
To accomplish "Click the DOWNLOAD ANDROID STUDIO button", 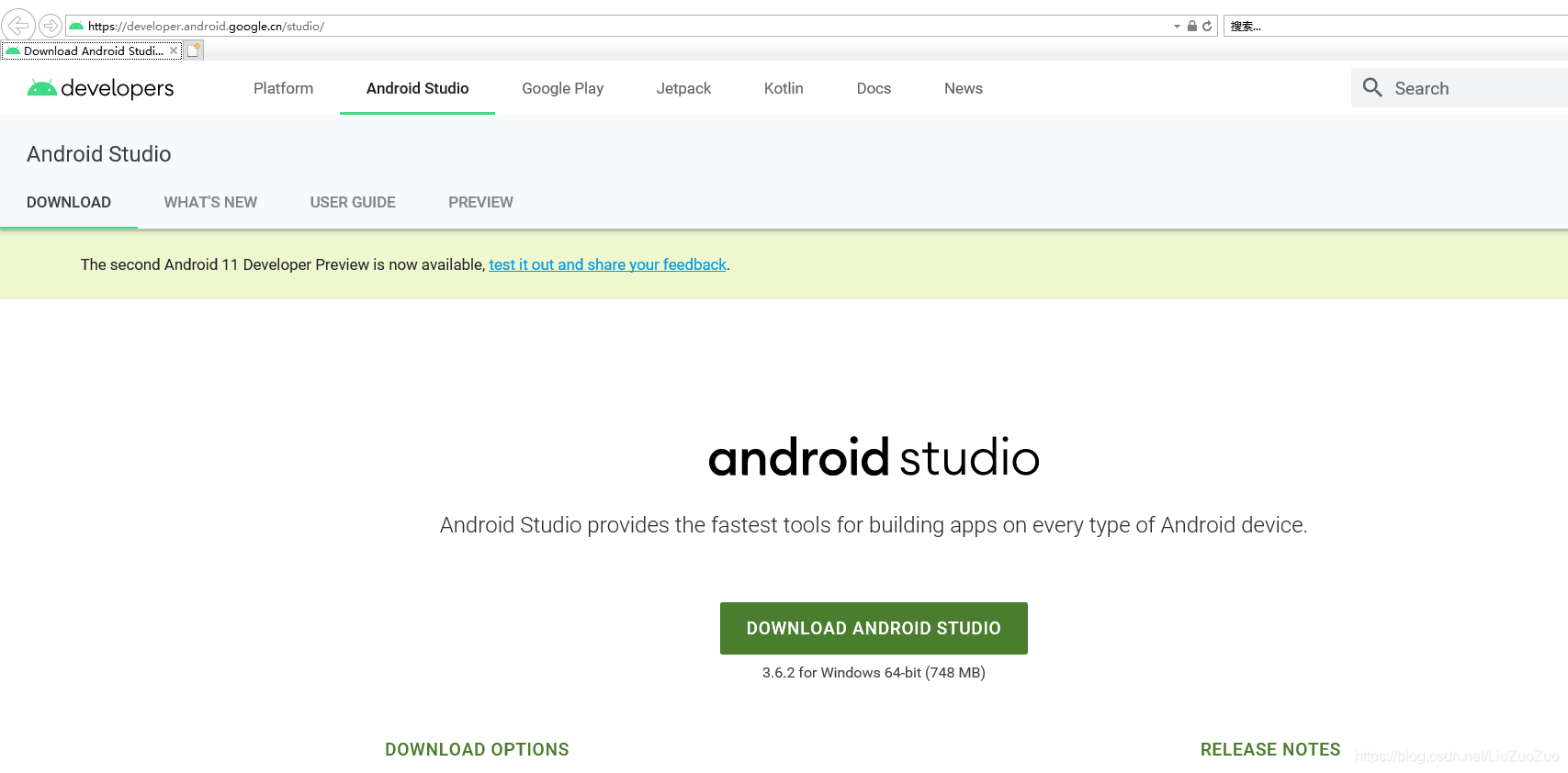I will [x=874, y=628].
